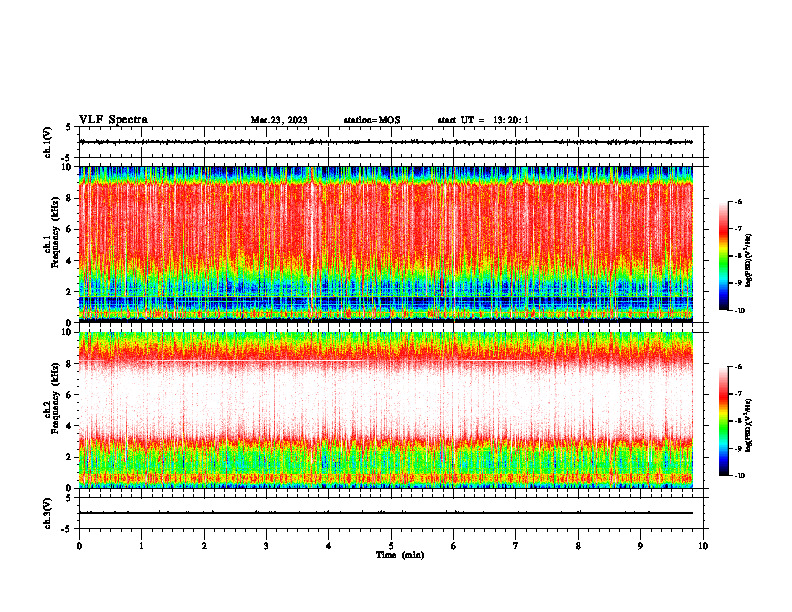Click inside the ch.1 spectrogram plot
The image size is (792, 612).
[x=386, y=244]
